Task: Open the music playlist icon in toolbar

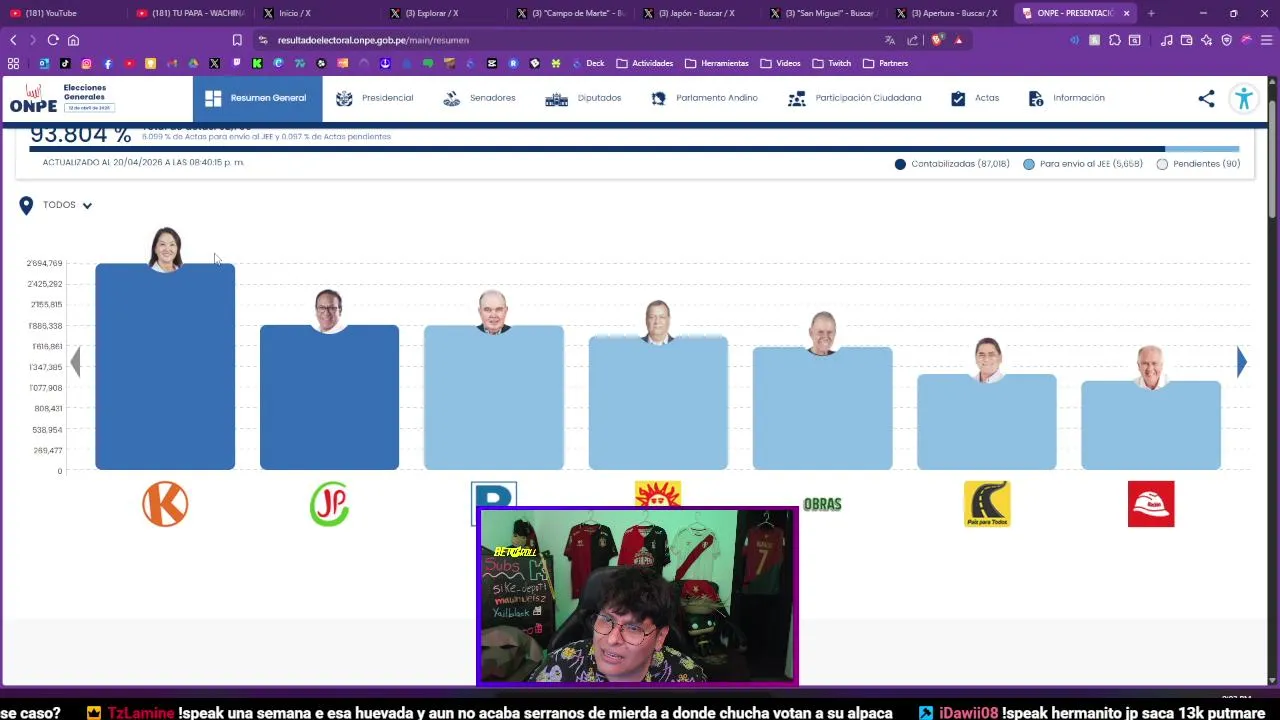Action: pos(1167,40)
